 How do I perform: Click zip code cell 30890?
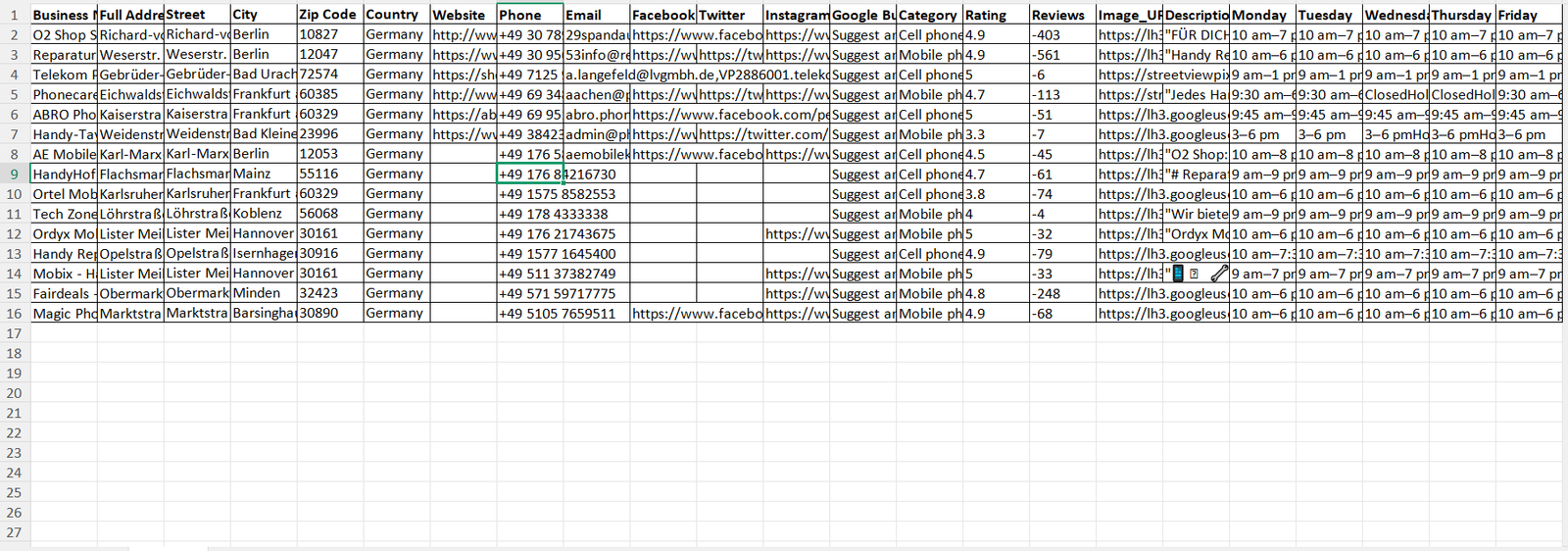pyautogui.click(x=330, y=313)
